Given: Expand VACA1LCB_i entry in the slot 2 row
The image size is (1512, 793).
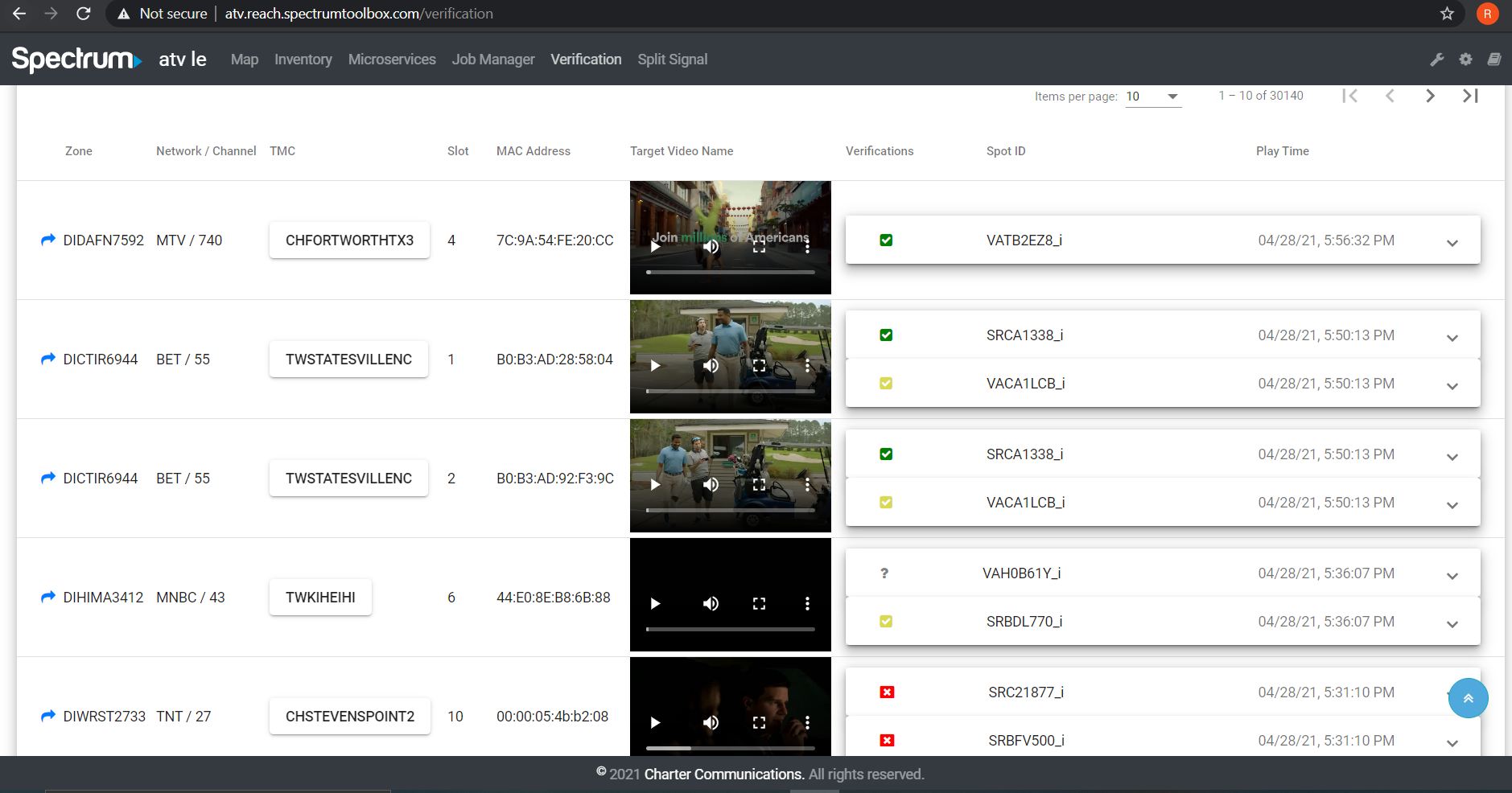Looking at the screenshot, I should coord(1452,505).
